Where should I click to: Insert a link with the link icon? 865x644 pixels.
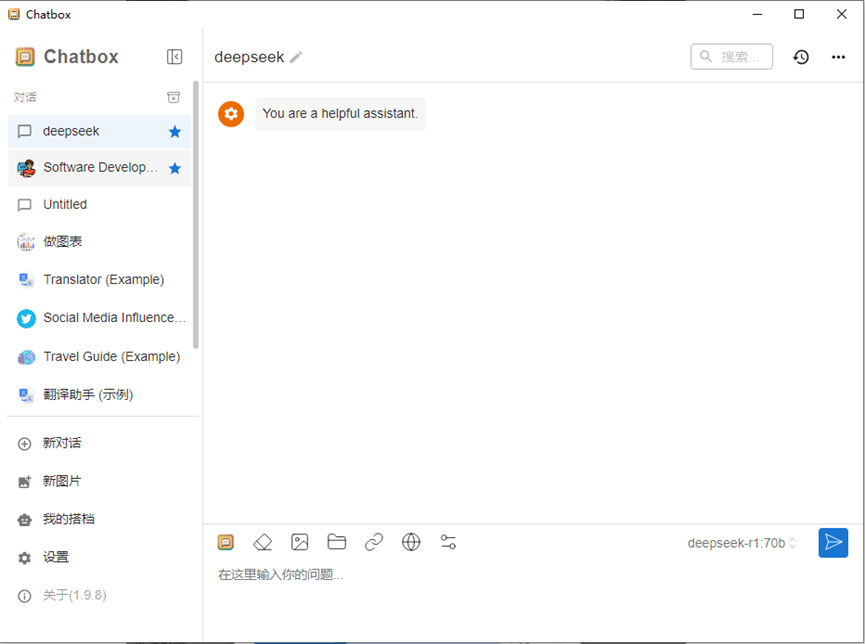(x=373, y=541)
